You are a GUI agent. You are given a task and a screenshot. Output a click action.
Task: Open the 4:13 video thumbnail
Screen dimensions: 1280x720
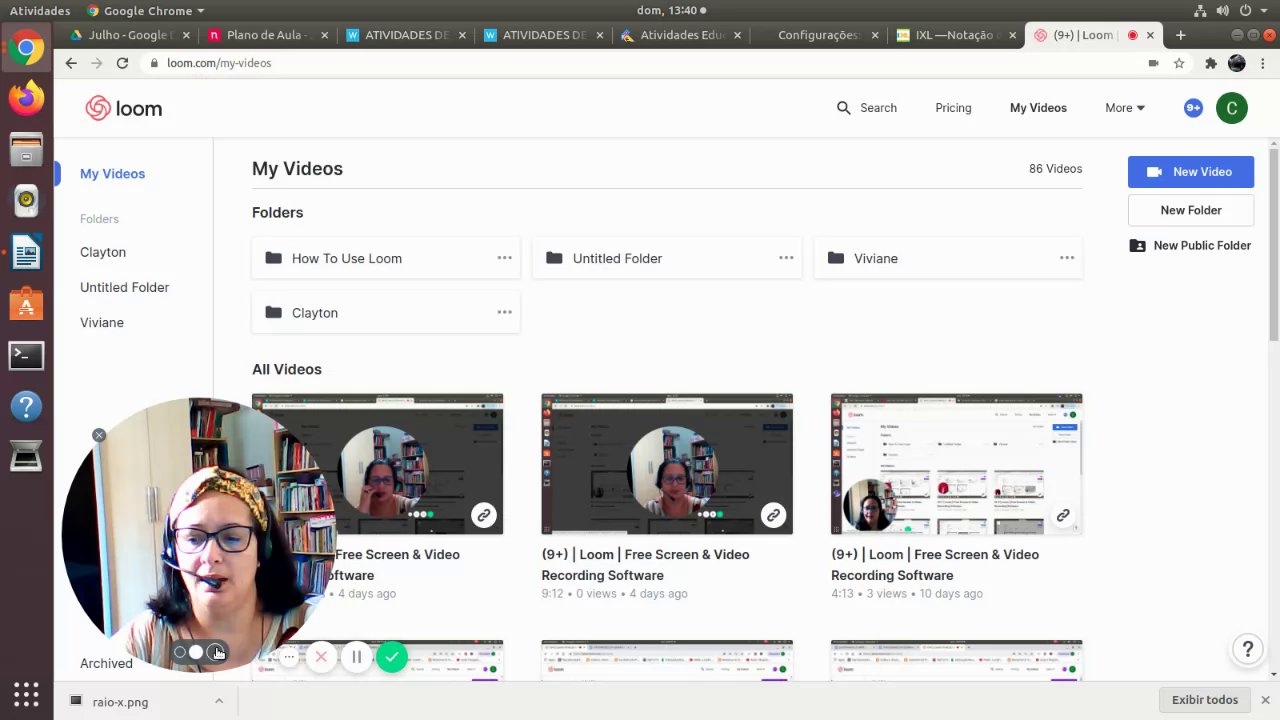(x=956, y=464)
